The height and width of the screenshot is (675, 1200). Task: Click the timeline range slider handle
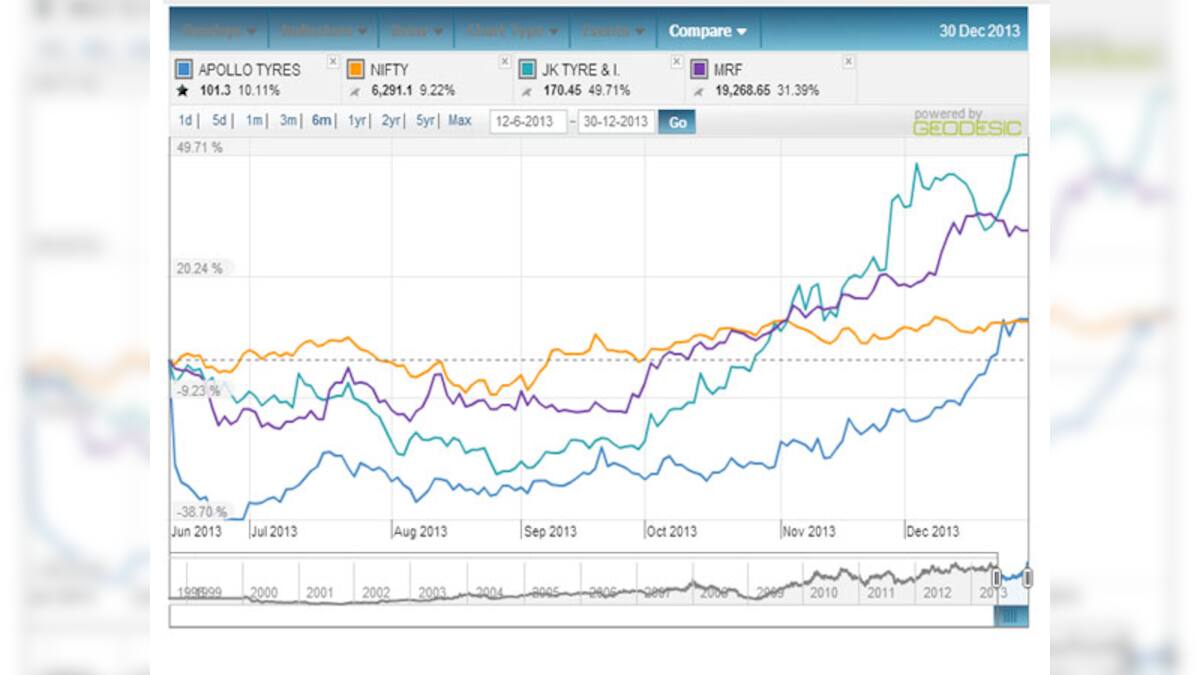997,578
